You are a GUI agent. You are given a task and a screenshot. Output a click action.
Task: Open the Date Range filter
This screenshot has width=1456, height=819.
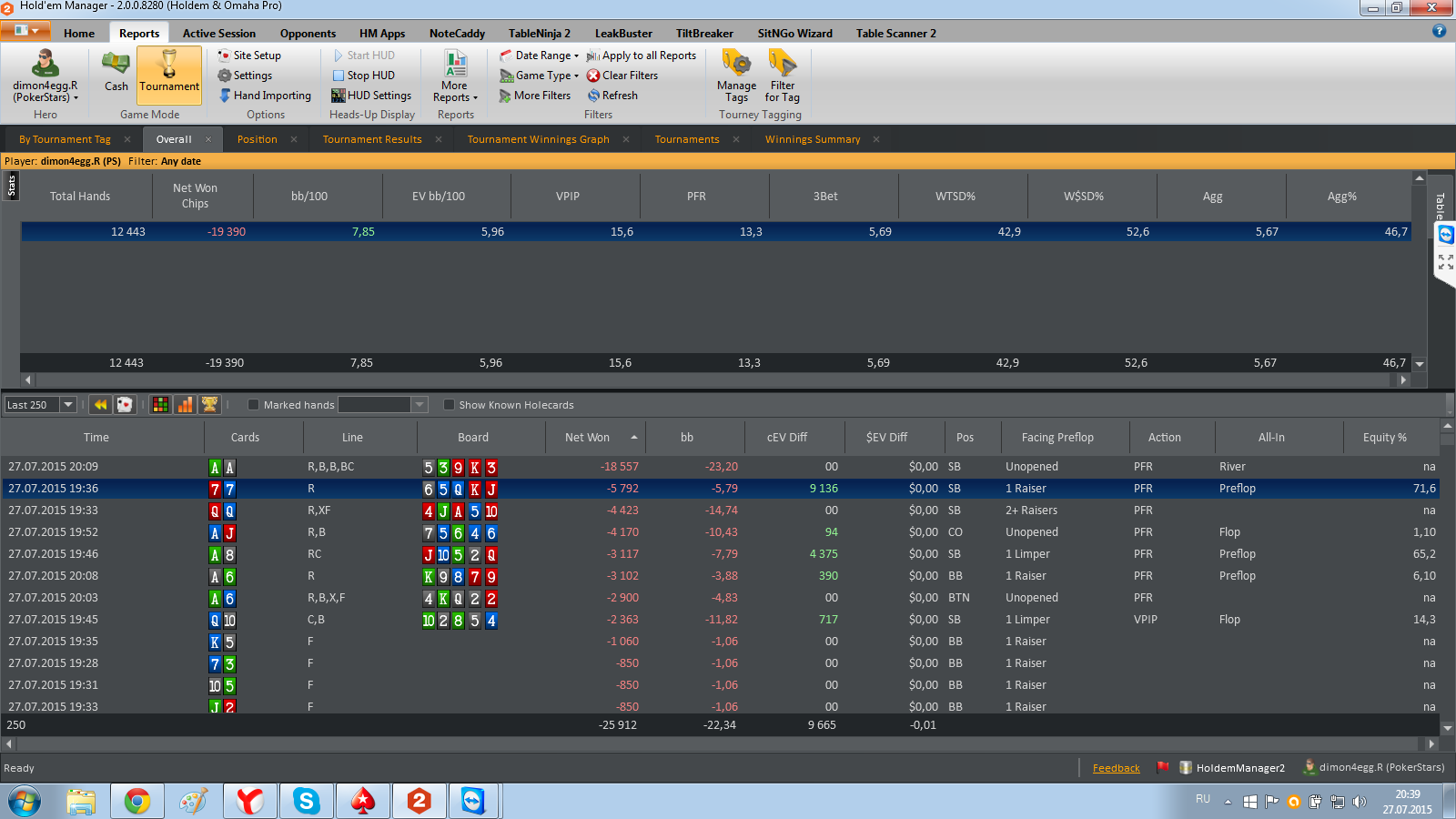click(x=539, y=56)
